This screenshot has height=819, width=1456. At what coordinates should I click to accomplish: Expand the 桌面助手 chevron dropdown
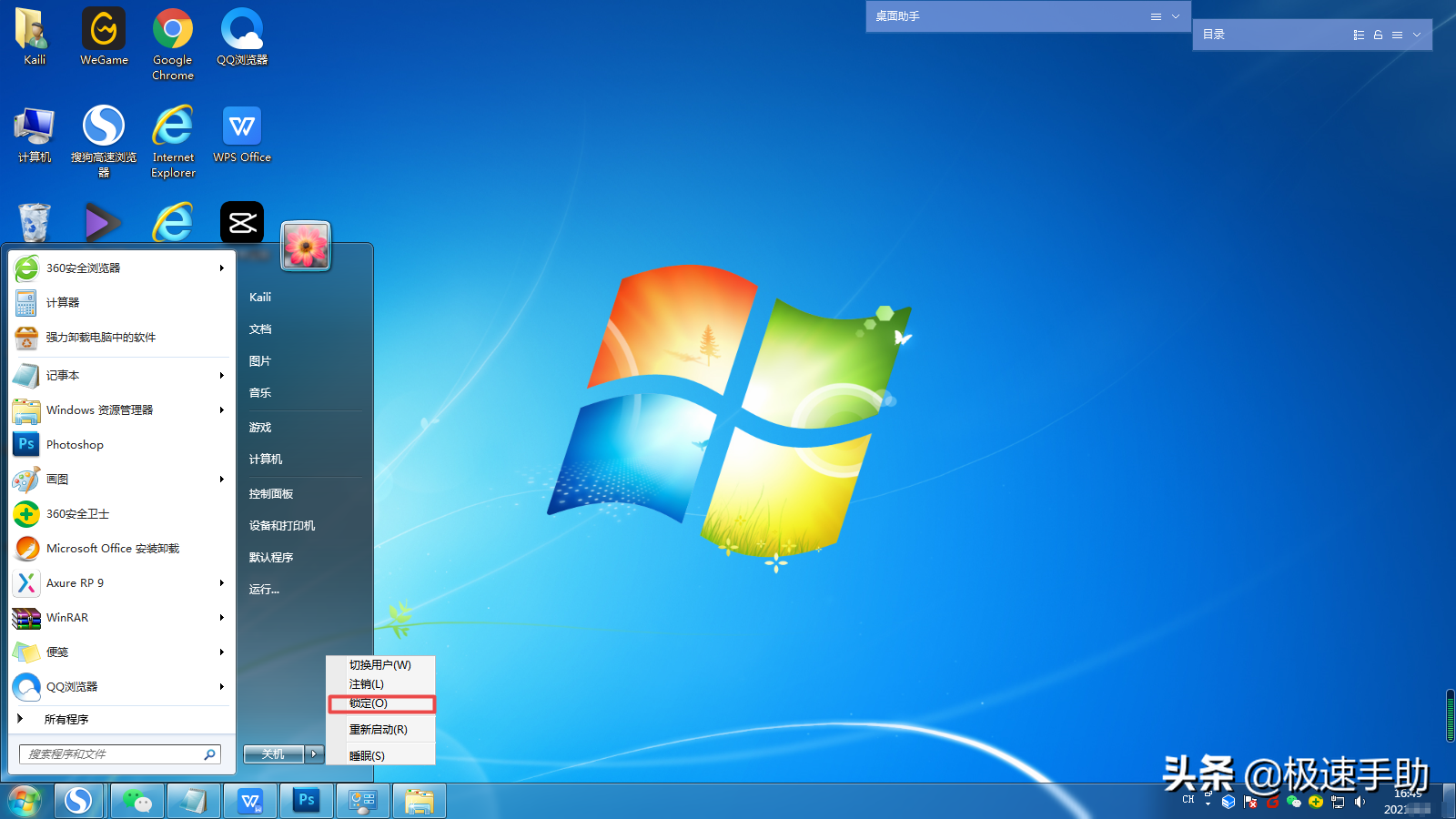(1176, 16)
